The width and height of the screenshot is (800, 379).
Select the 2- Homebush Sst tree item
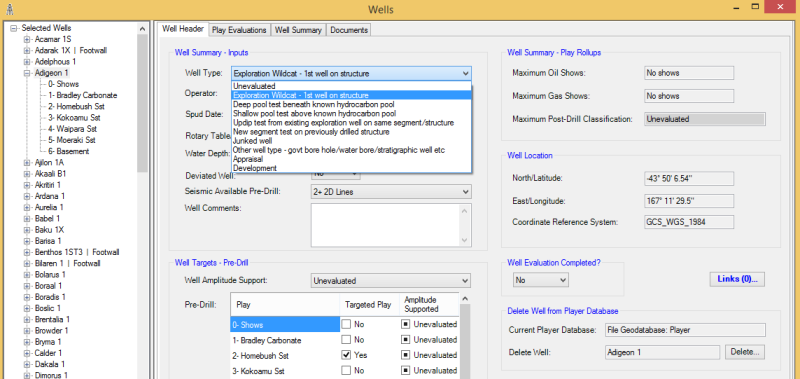(x=76, y=107)
